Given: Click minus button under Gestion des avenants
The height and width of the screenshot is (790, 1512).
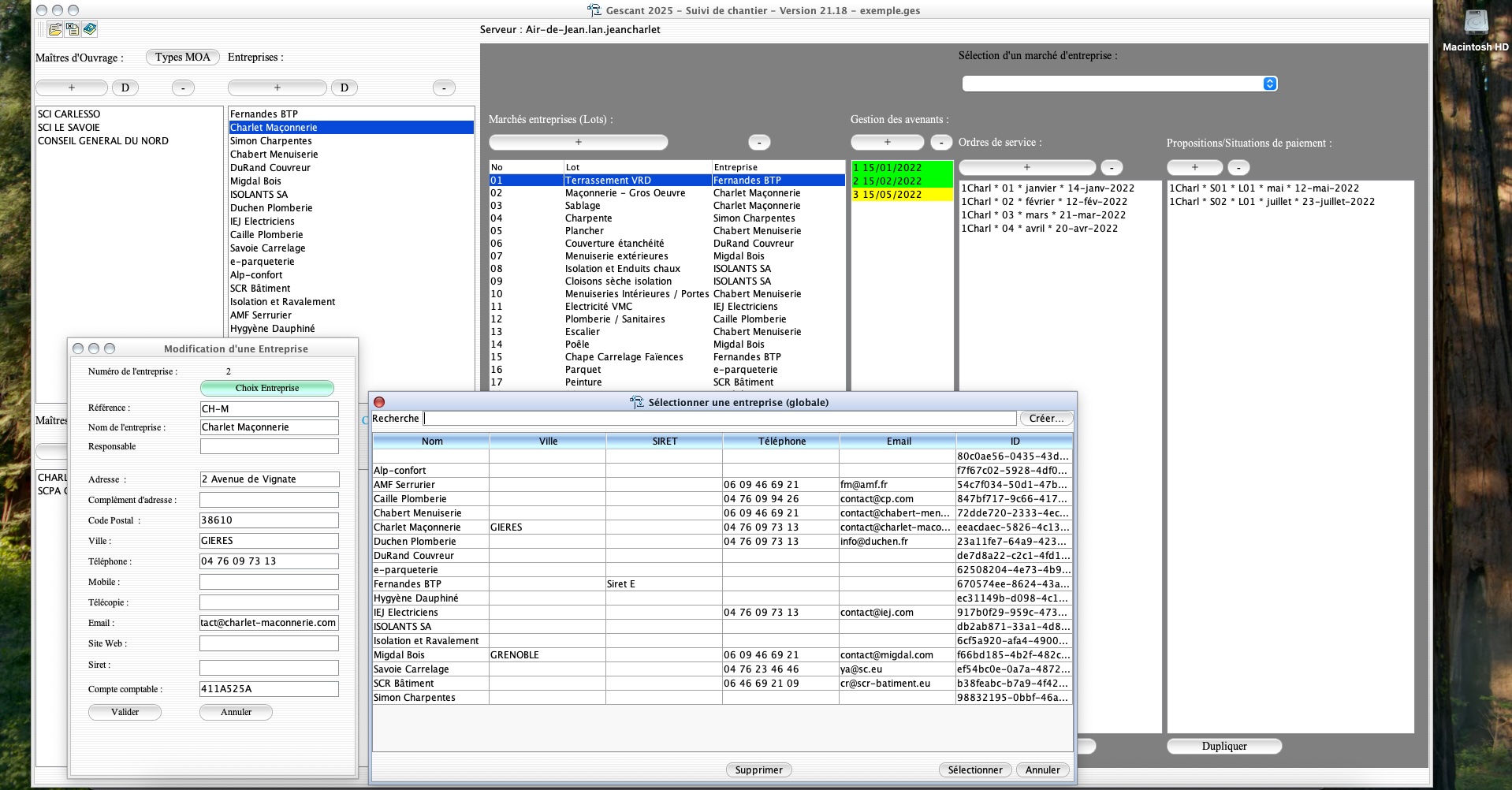Looking at the screenshot, I should (x=940, y=142).
